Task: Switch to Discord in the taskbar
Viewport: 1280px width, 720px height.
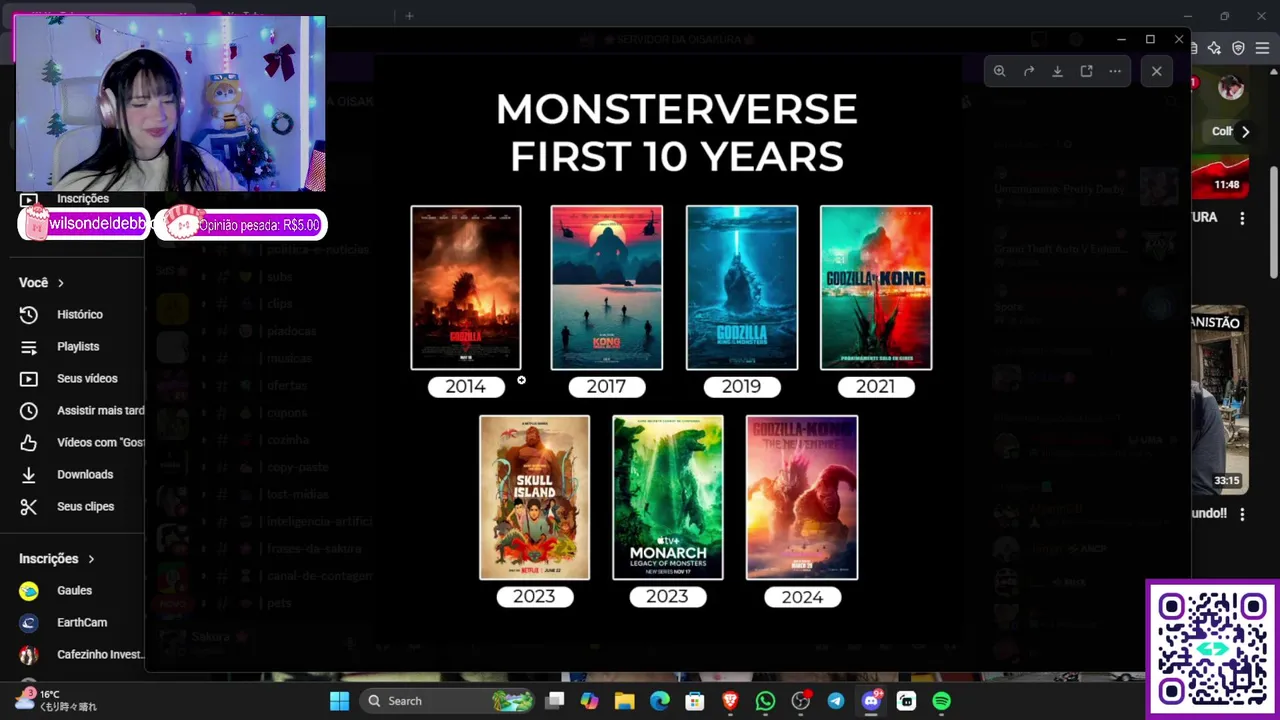Action: 871,701
